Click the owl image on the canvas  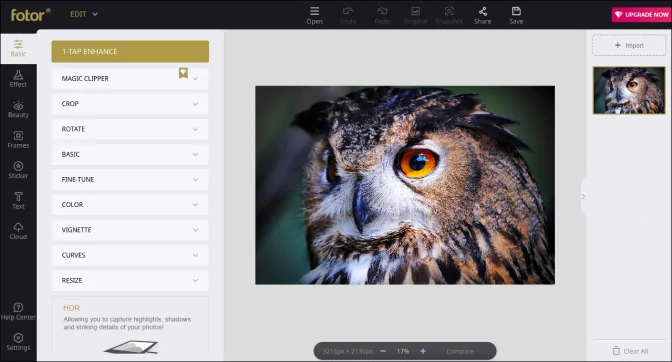(405, 185)
